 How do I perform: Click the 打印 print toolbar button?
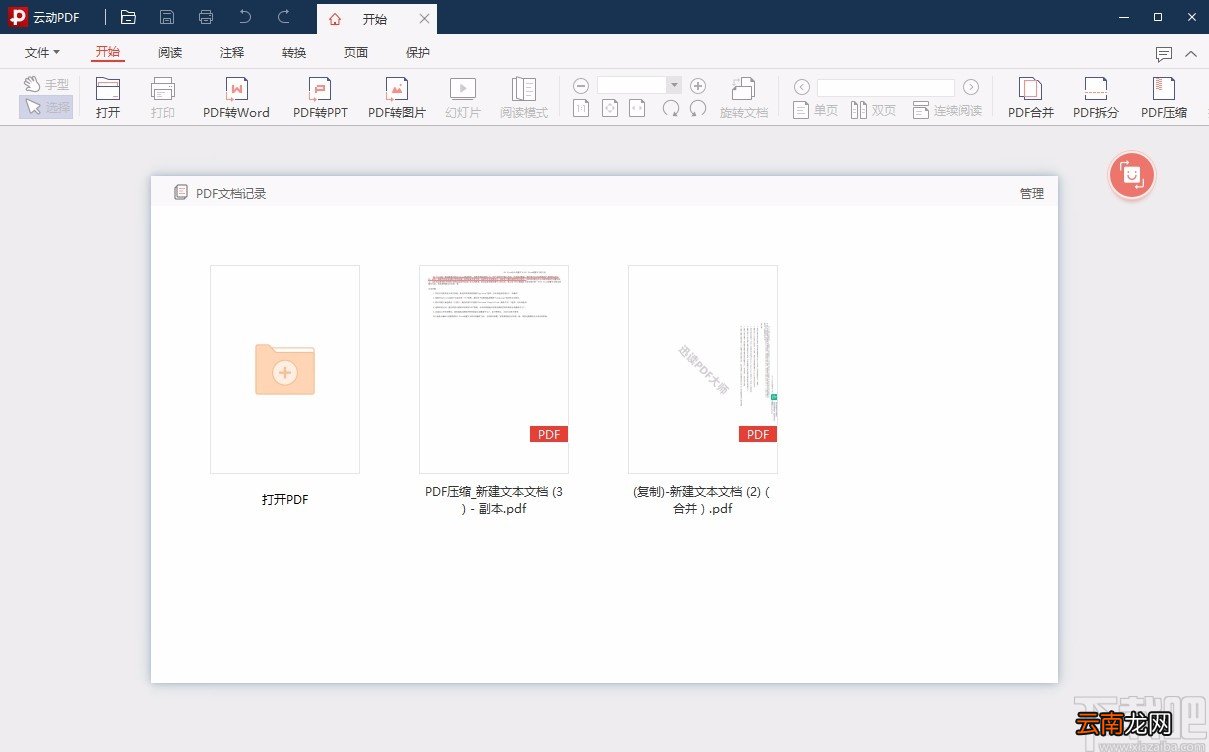(x=163, y=98)
